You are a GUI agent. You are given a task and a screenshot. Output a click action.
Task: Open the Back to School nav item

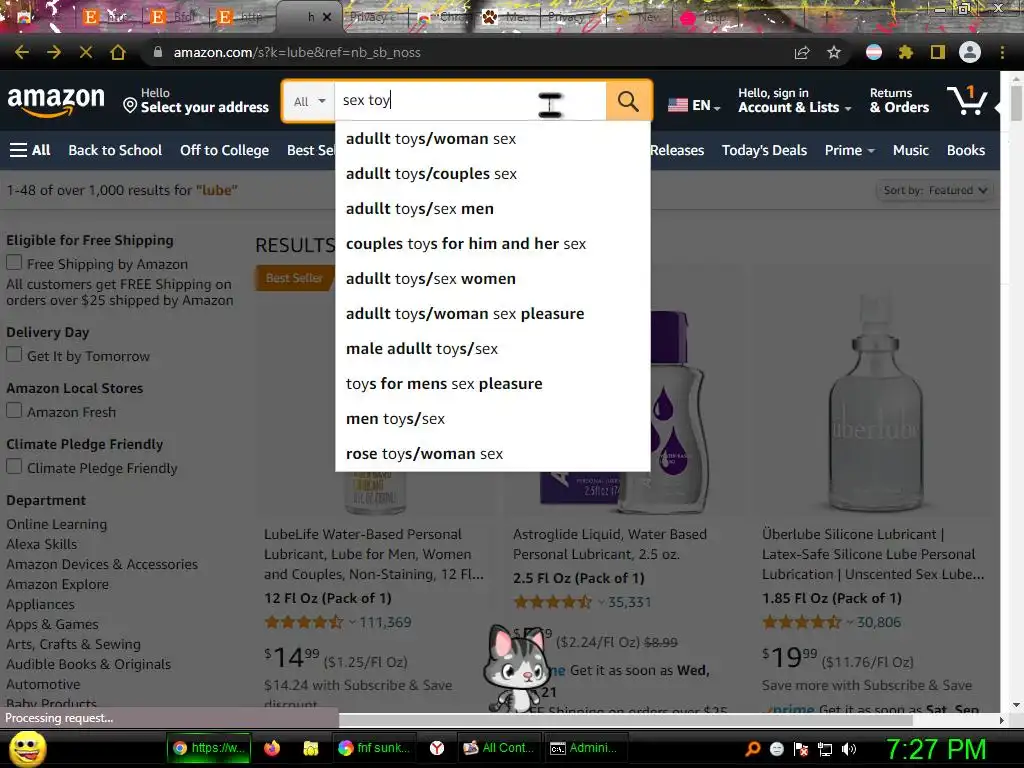tap(115, 150)
